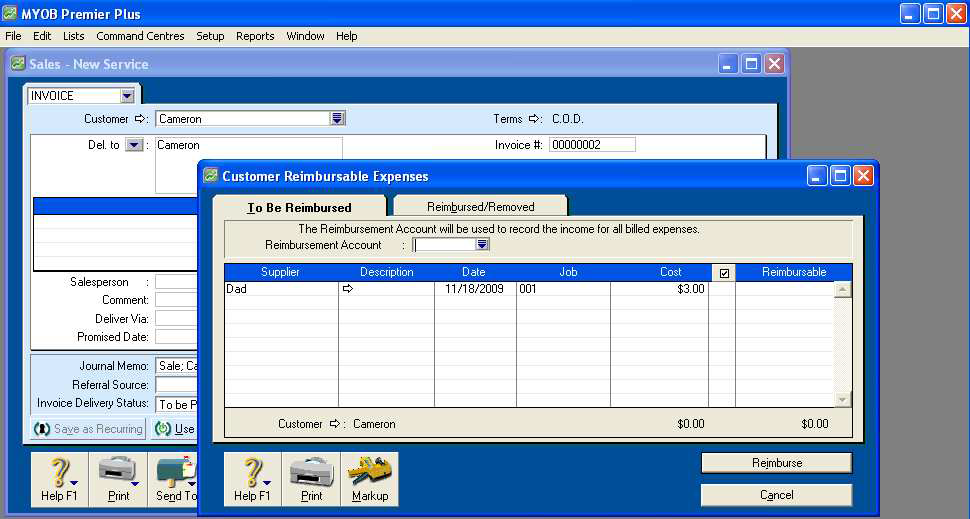Viewport: 970px width, 519px height.
Task: Click the Invoice Delivery Status field
Action: coord(176,404)
